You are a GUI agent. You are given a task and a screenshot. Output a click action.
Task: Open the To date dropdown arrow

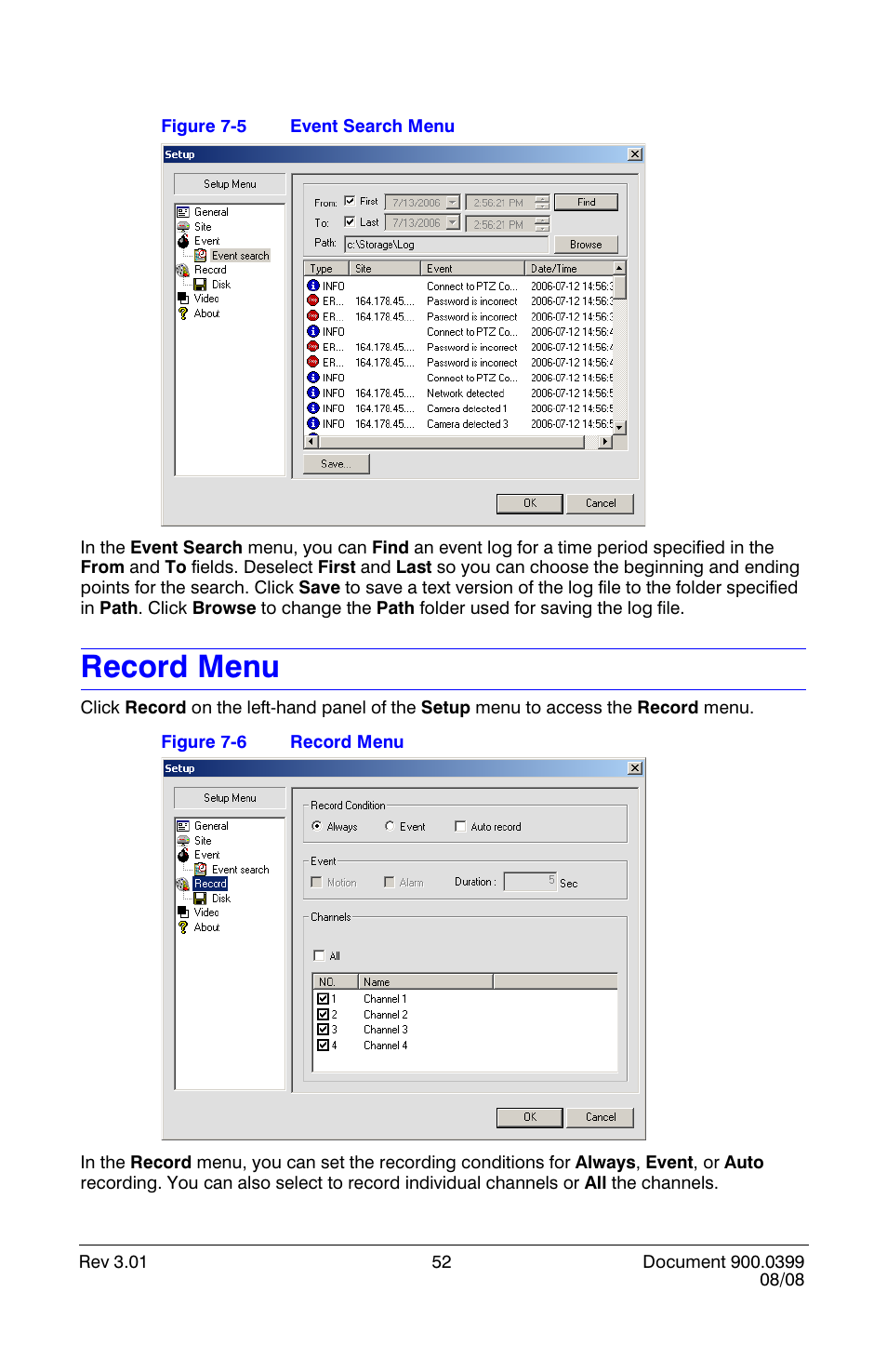coord(453,223)
